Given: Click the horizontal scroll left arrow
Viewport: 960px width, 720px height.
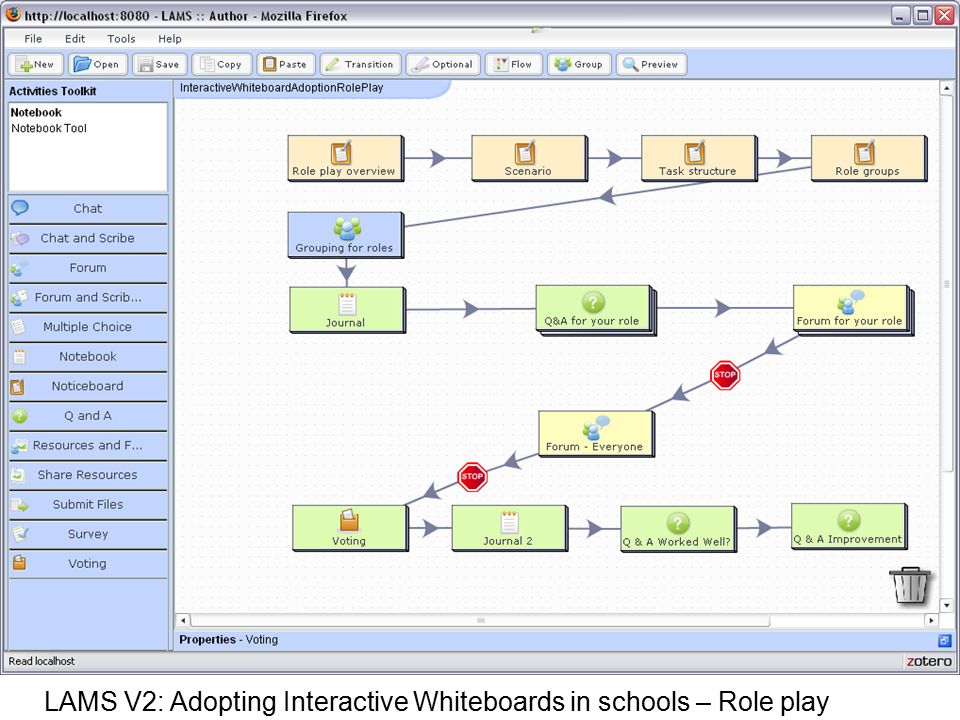Looking at the screenshot, I should pos(183,620).
